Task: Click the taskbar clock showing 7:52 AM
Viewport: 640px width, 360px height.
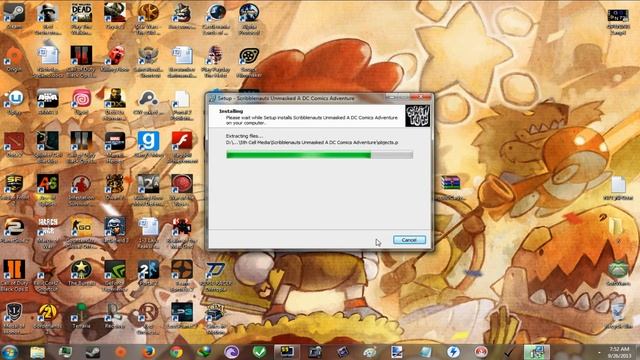Action: point(619,352)
